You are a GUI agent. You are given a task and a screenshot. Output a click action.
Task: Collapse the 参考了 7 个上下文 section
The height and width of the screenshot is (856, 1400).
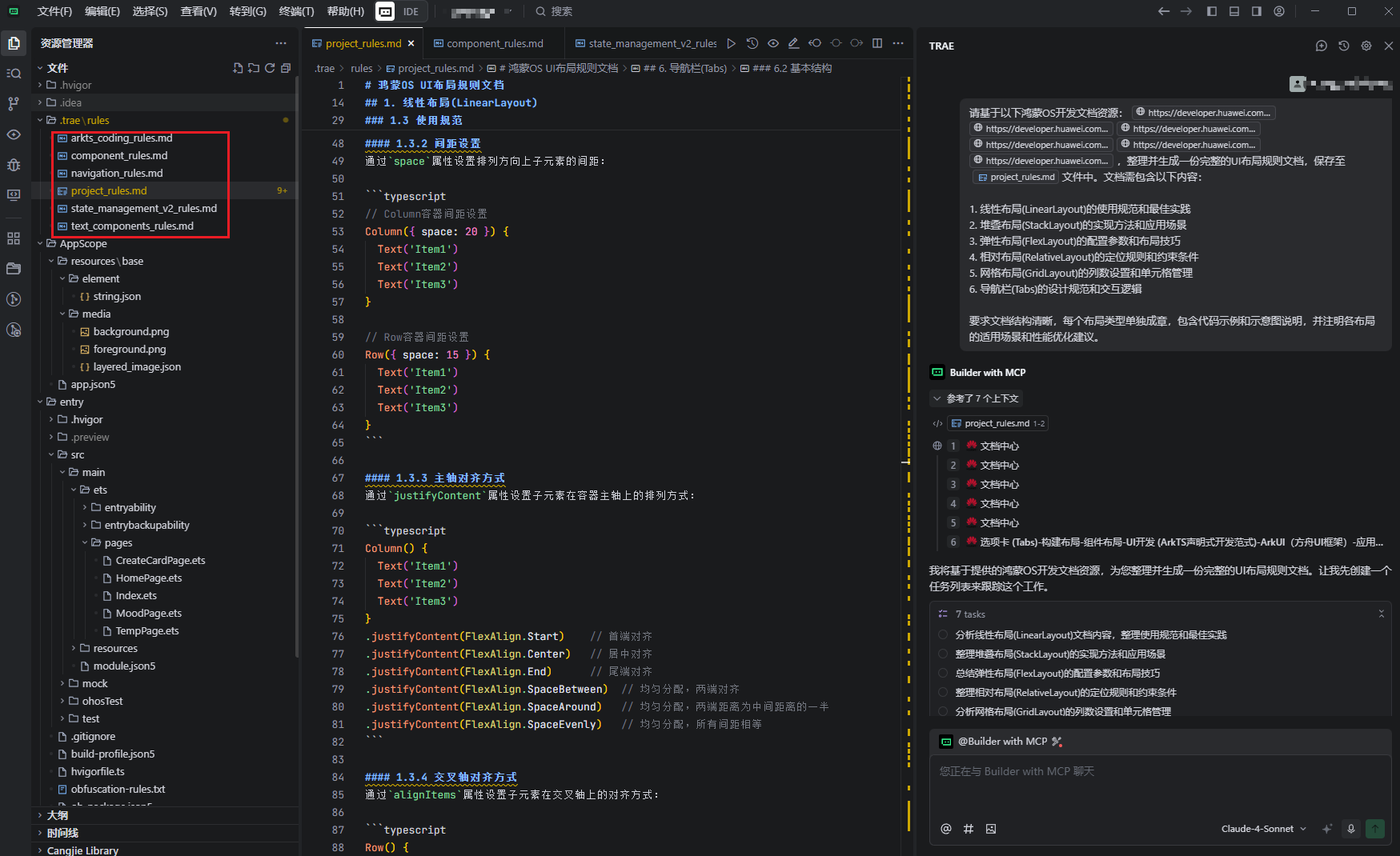coord(976,398)
